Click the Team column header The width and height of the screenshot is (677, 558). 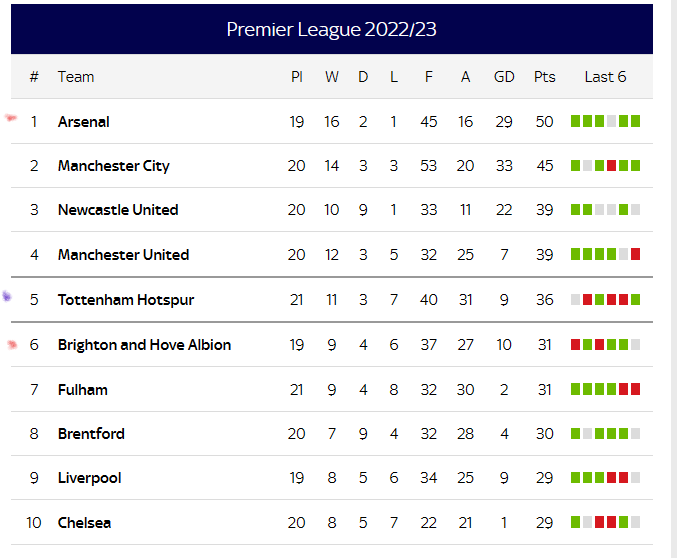click(76, 77)
